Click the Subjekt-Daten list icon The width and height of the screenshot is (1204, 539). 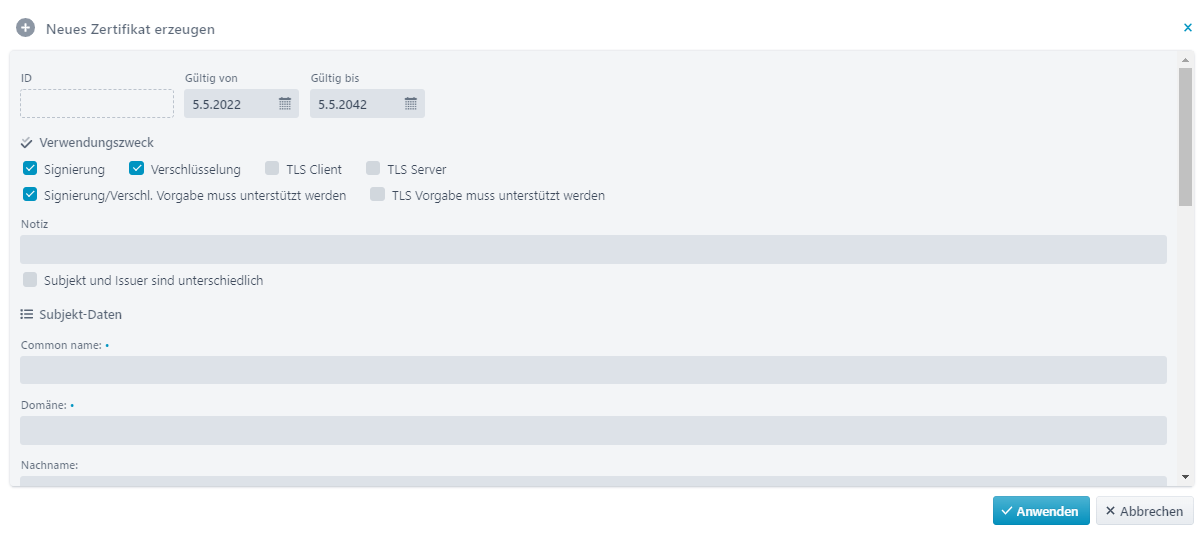(x=27, y=314)
